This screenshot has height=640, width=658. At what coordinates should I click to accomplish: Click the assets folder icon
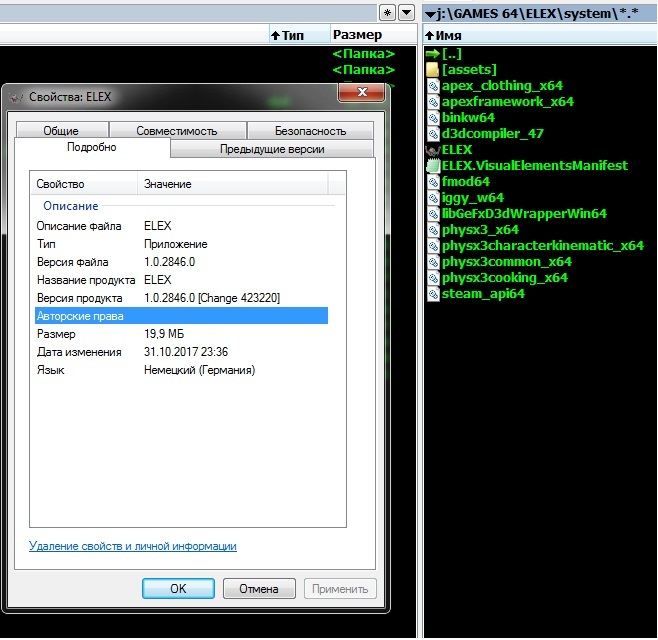(x=433, y=70)
